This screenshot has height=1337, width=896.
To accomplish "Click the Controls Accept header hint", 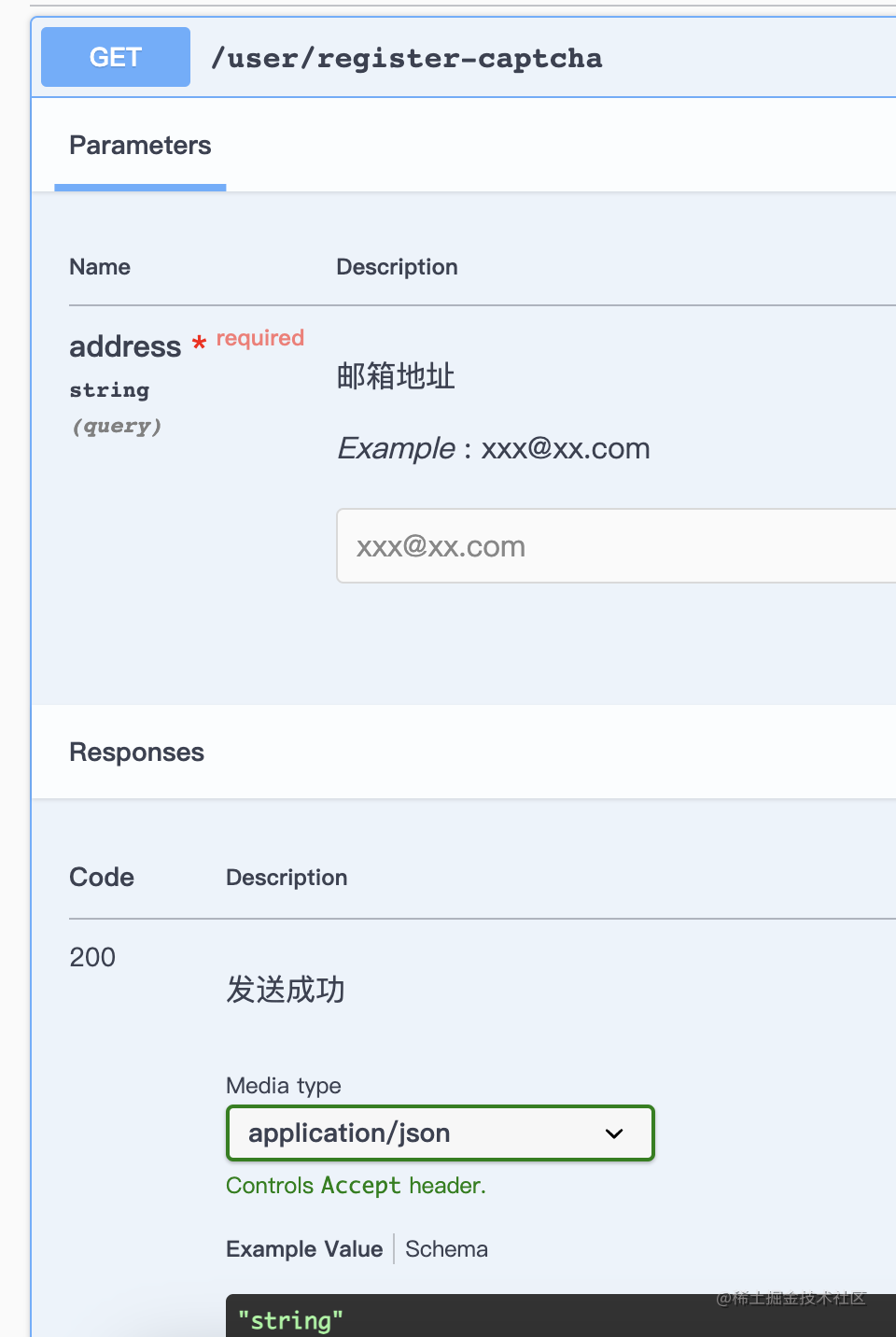I will click(356, 1186).
